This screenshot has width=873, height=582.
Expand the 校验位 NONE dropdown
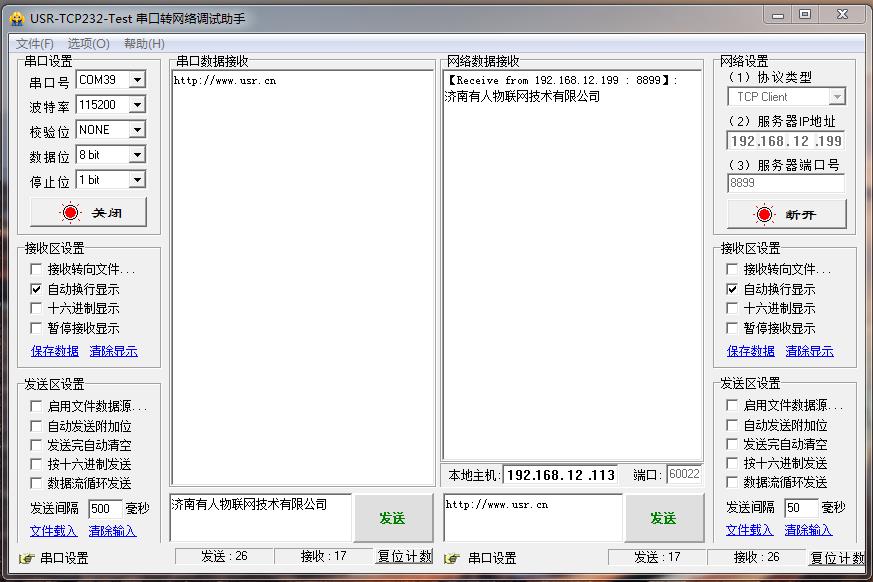click(x=137, y=130)
